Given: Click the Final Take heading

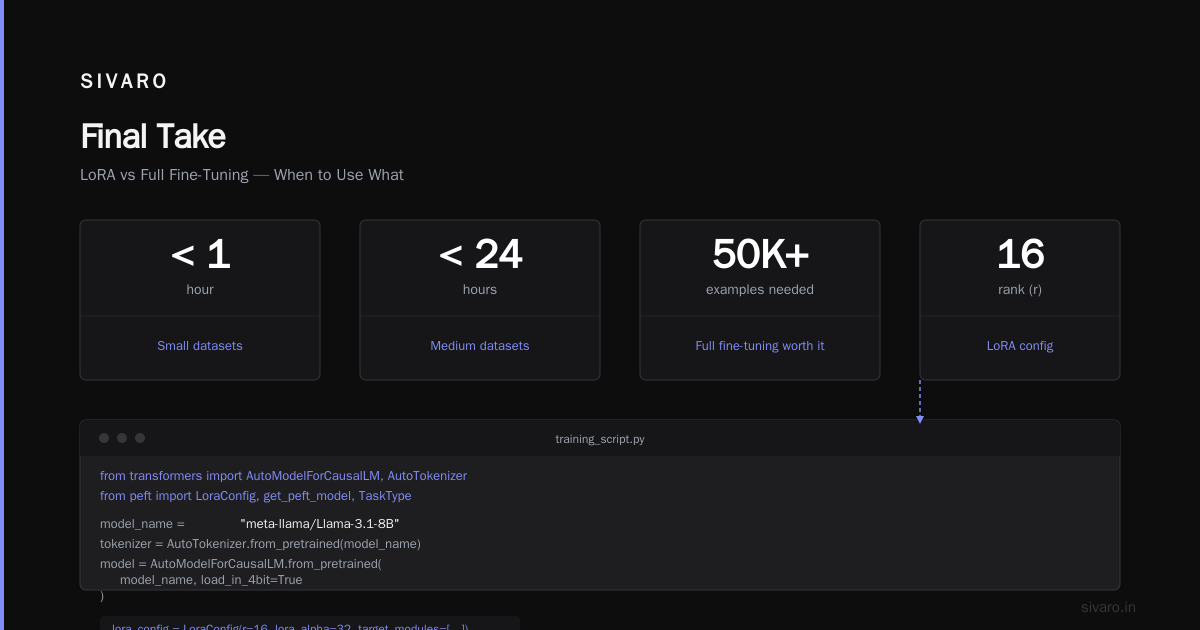Looking at the screenshot, I should tap(153, 136).
